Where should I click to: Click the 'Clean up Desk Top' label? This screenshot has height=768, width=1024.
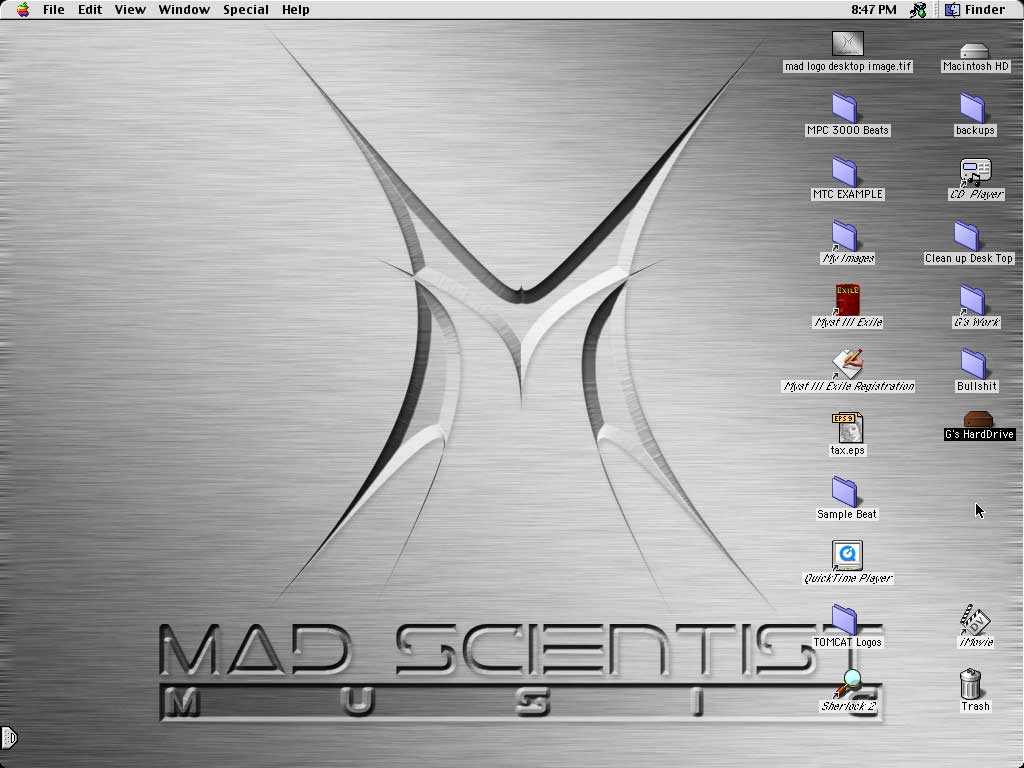pyautogui.click(x=968, y=258)
